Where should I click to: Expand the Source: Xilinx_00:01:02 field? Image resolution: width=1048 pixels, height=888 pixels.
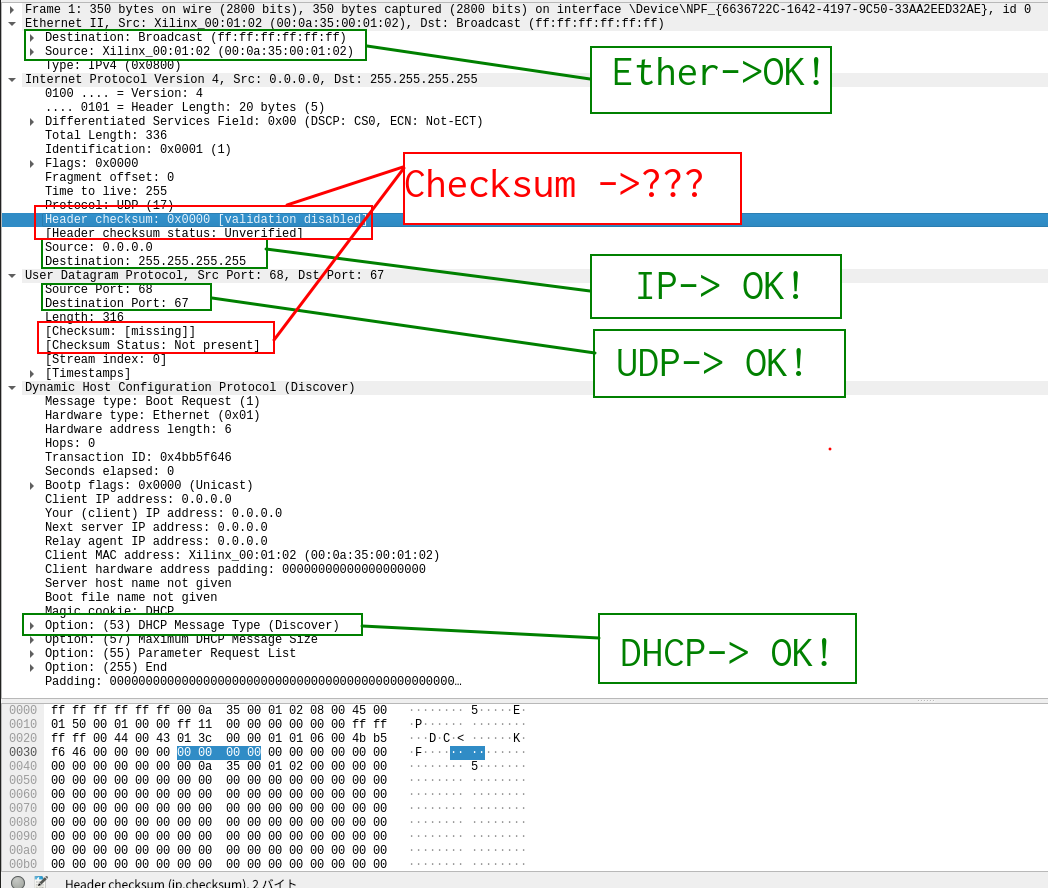point(31,51)
